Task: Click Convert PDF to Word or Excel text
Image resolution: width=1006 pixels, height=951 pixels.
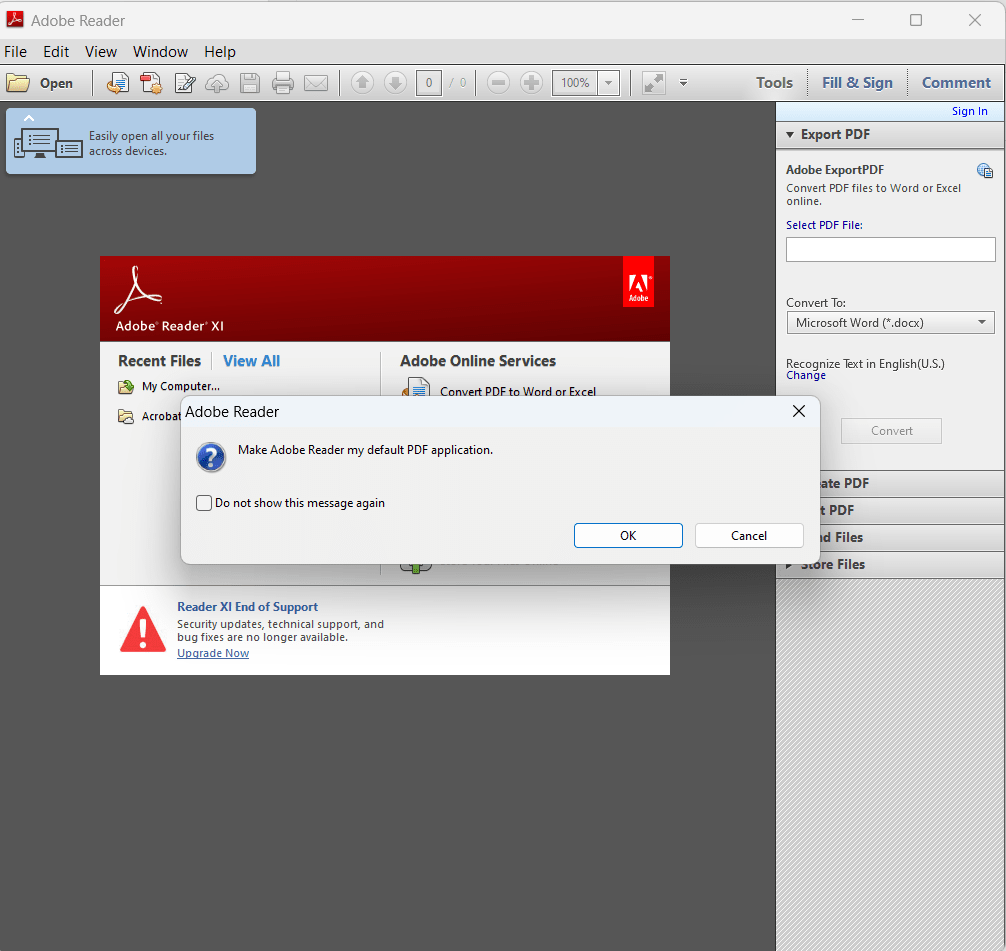Action: (x=518, y=391)
